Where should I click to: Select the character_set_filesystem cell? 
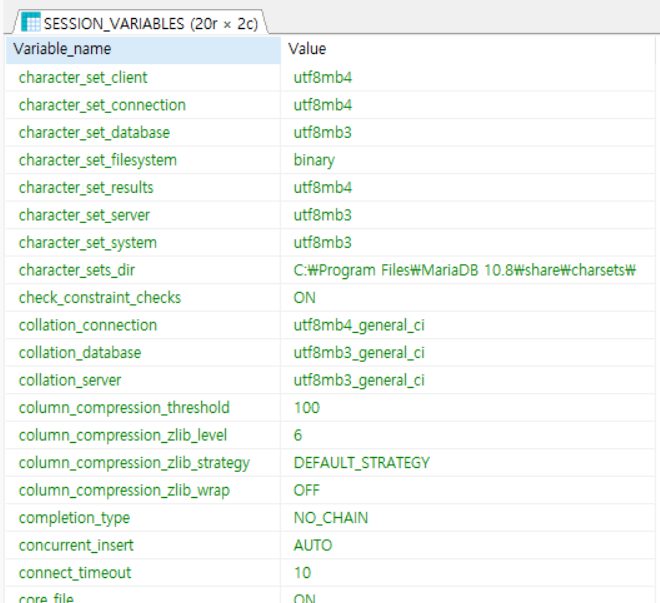click(143, 160)
